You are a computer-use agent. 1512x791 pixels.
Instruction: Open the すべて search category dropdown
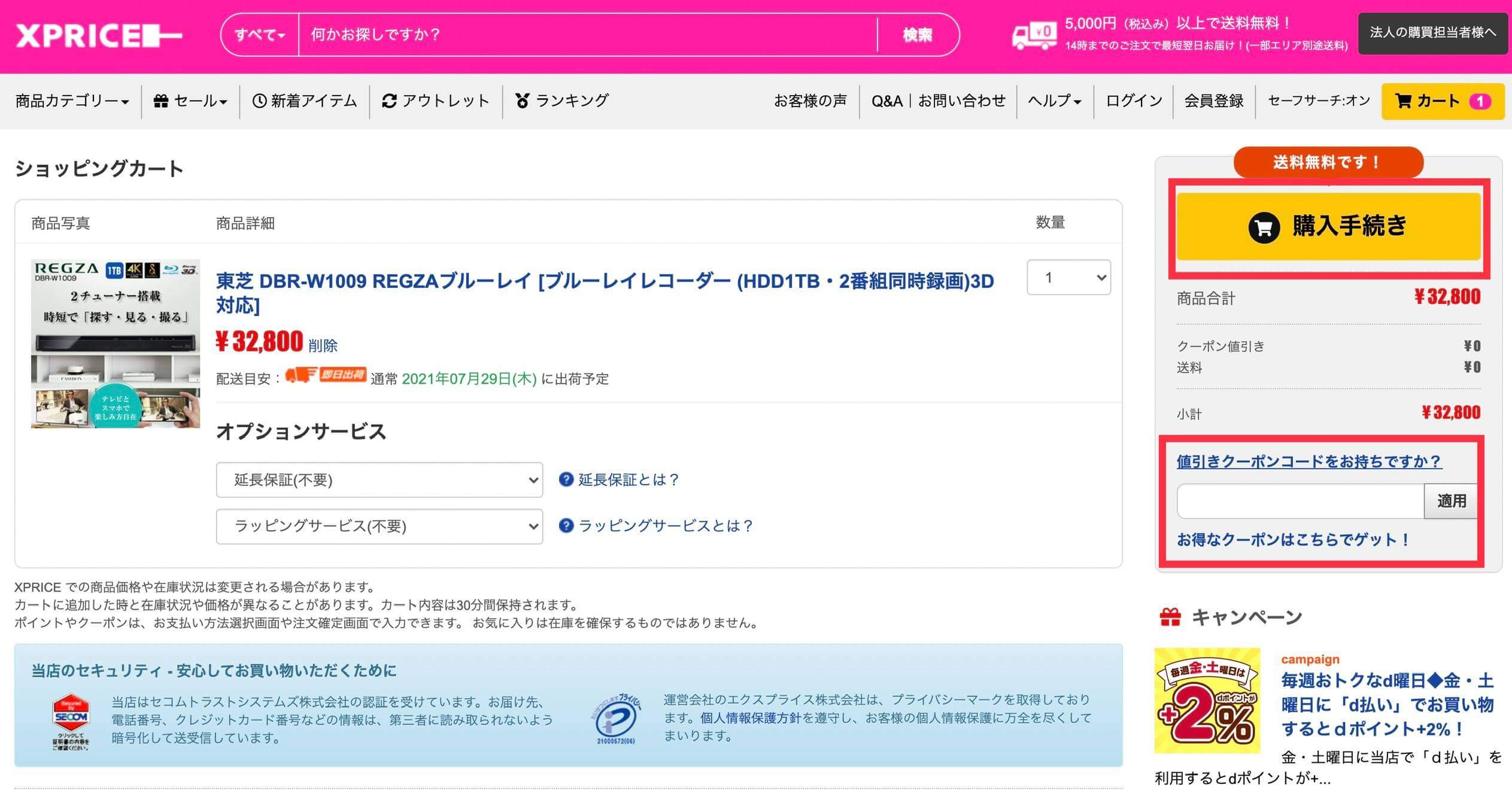260,35
